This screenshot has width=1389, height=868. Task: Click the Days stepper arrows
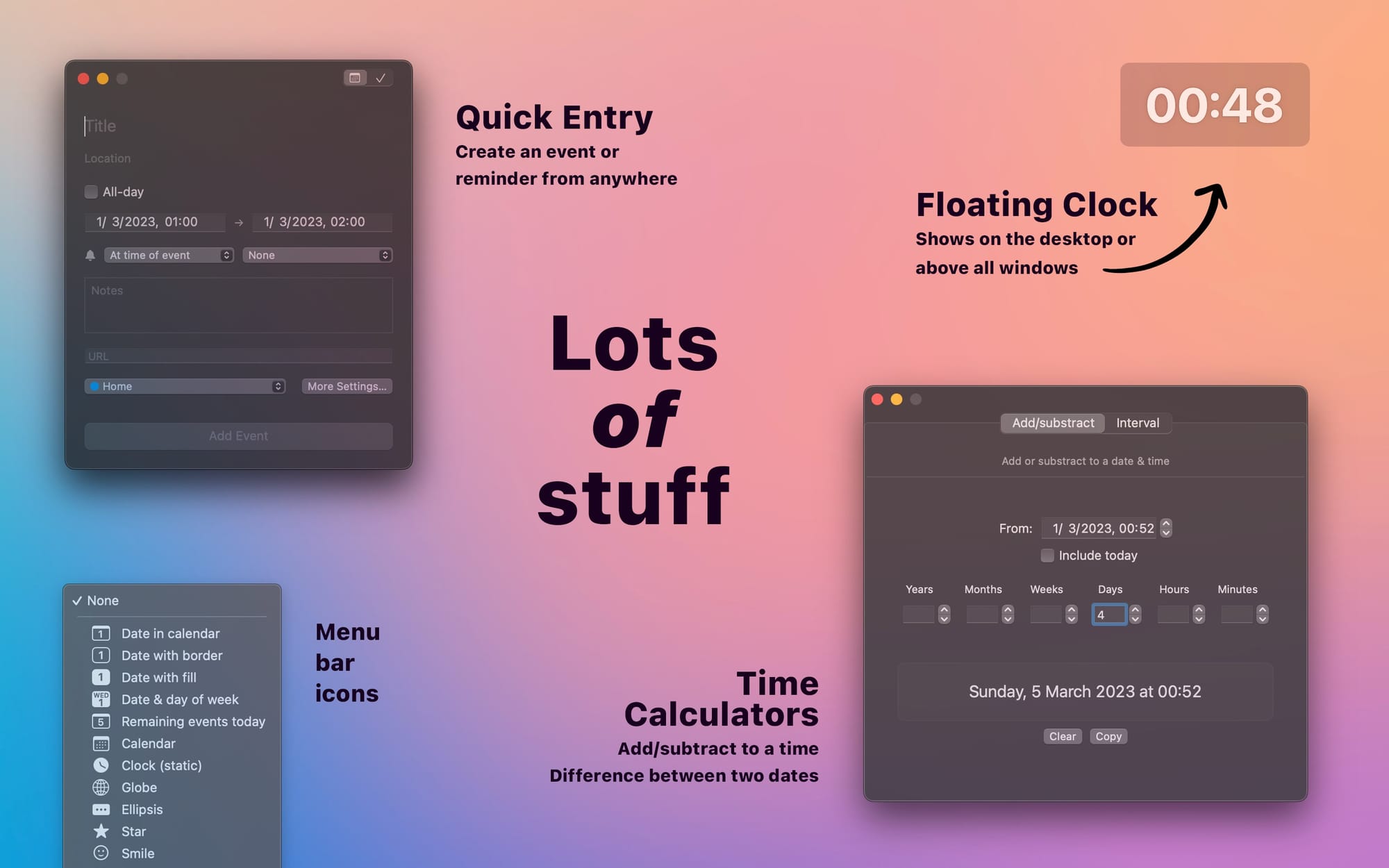[x=1136, y=615]
